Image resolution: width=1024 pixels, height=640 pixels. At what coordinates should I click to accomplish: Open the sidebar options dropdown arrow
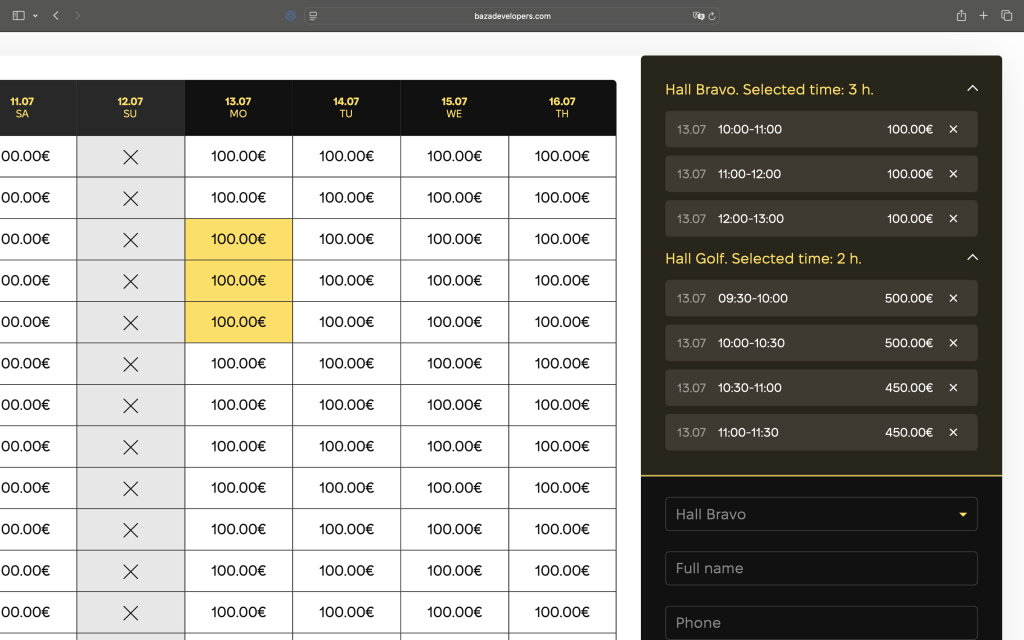tap(35, 16)
